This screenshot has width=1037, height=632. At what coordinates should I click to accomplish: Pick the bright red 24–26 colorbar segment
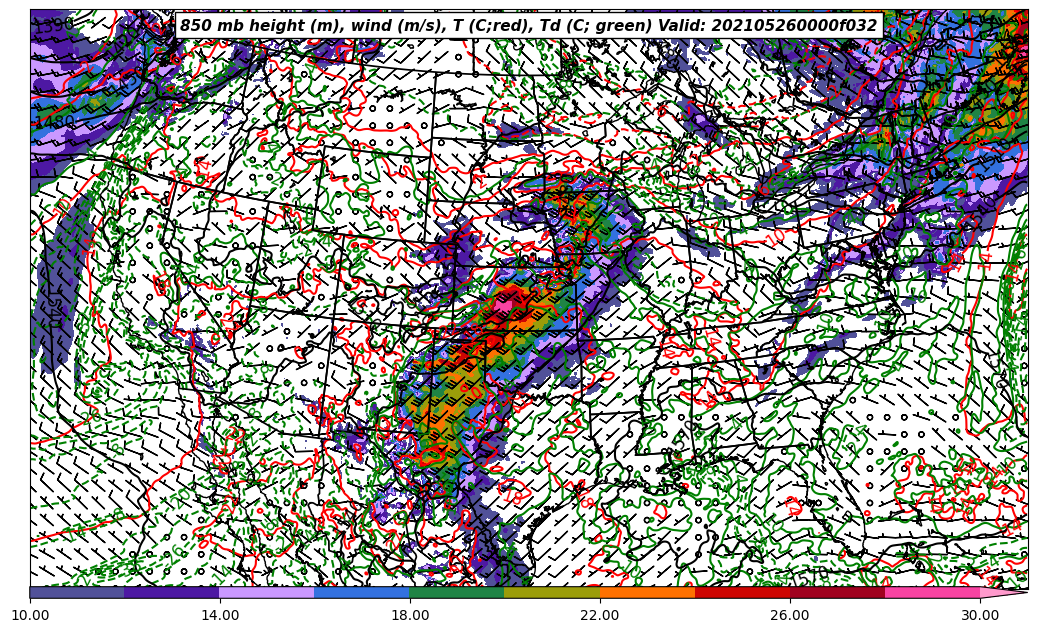pyautogui.click(x=742, y=592)
